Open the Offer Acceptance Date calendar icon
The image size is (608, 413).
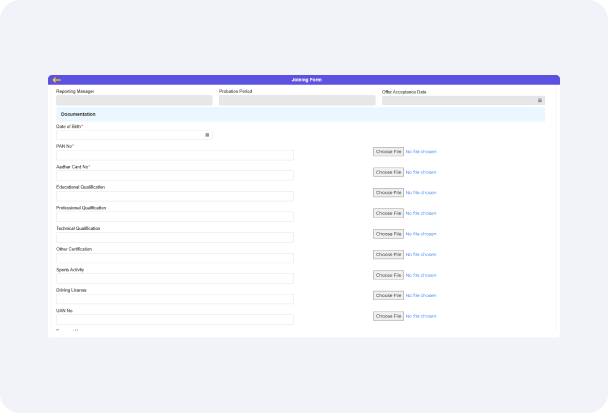540,100
